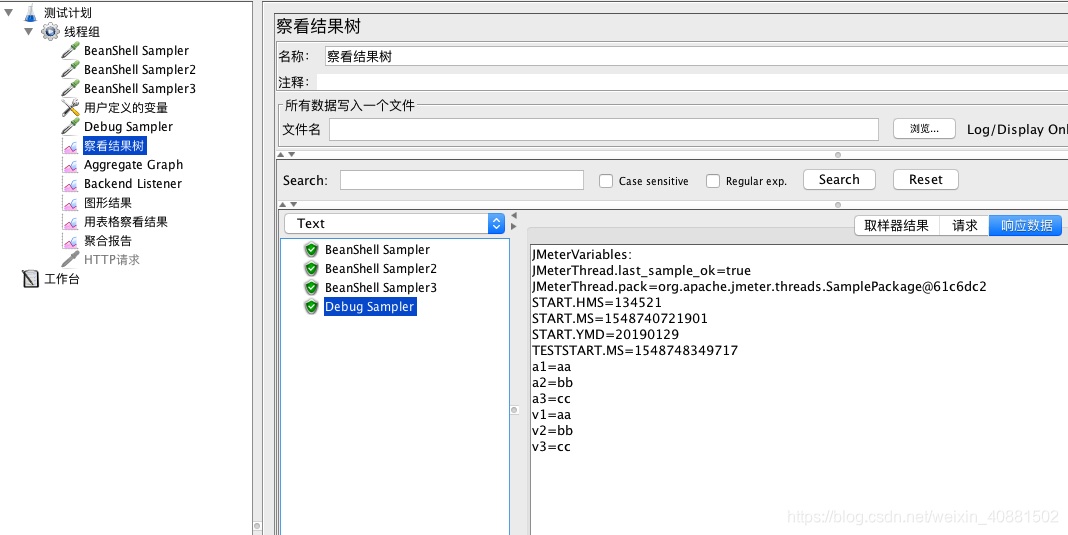Select Aggregate Graph in test plan tree
1068x535 pixels.
[134, 165]
